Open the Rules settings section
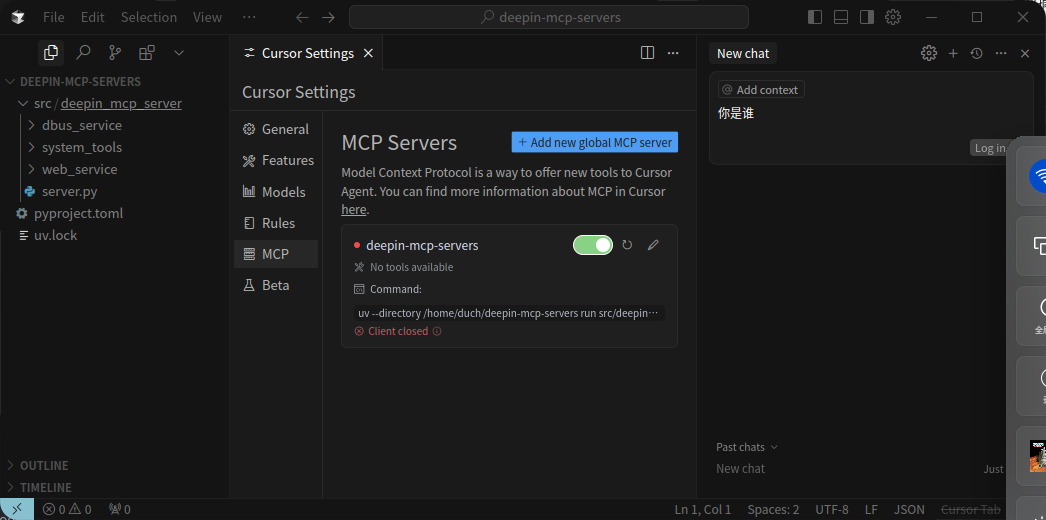The width and height of the screenshot is (1046, 520). 276,223
